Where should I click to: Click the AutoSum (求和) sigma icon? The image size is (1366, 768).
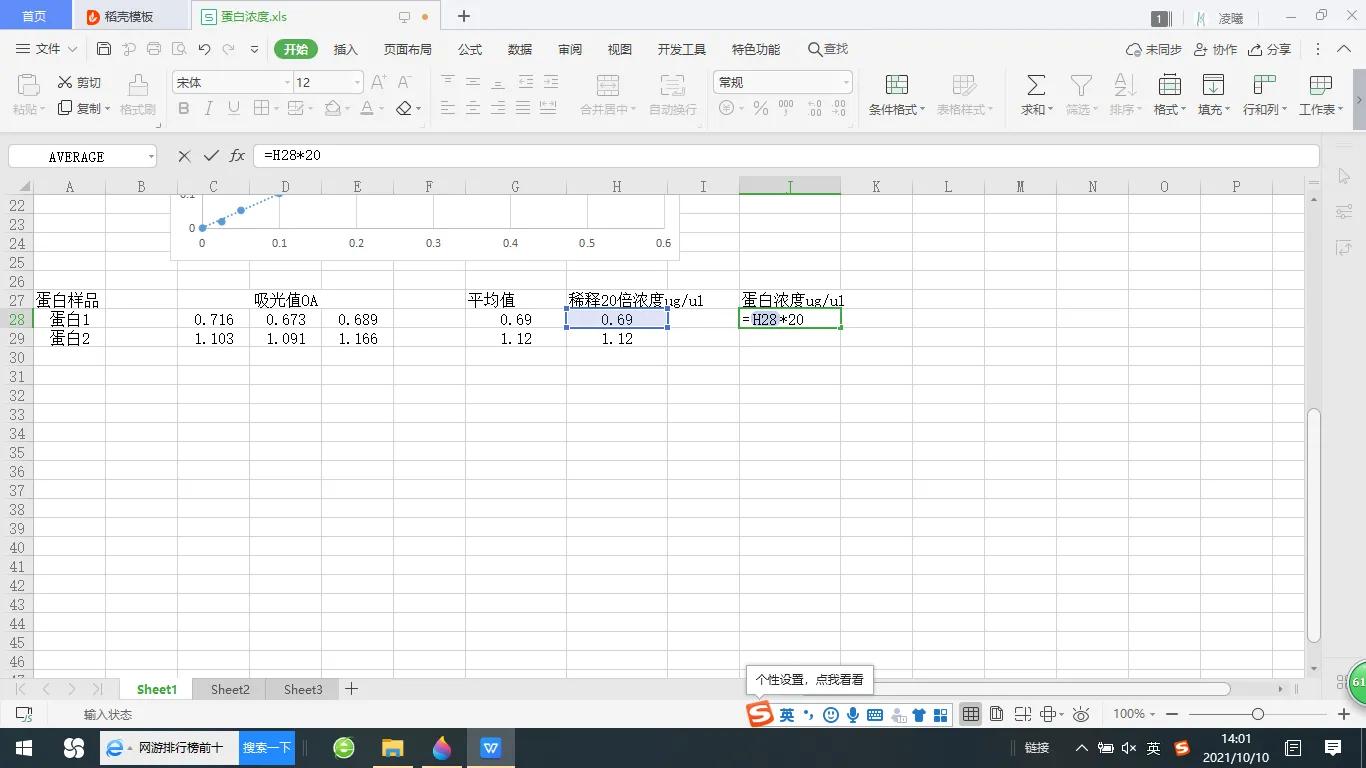pyautogui.click(x=1036, y=85)
